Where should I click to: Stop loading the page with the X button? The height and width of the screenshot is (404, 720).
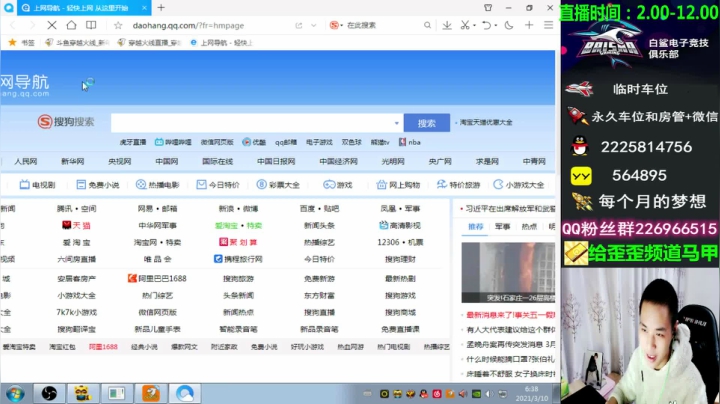52,25
